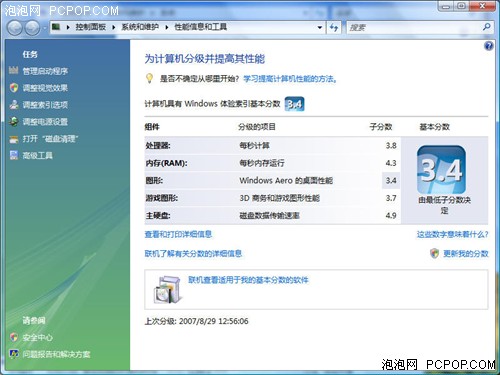This screenshot has width=500, height=375.
Task: Click the icon beside 调整索引选项
Action: 14,105
